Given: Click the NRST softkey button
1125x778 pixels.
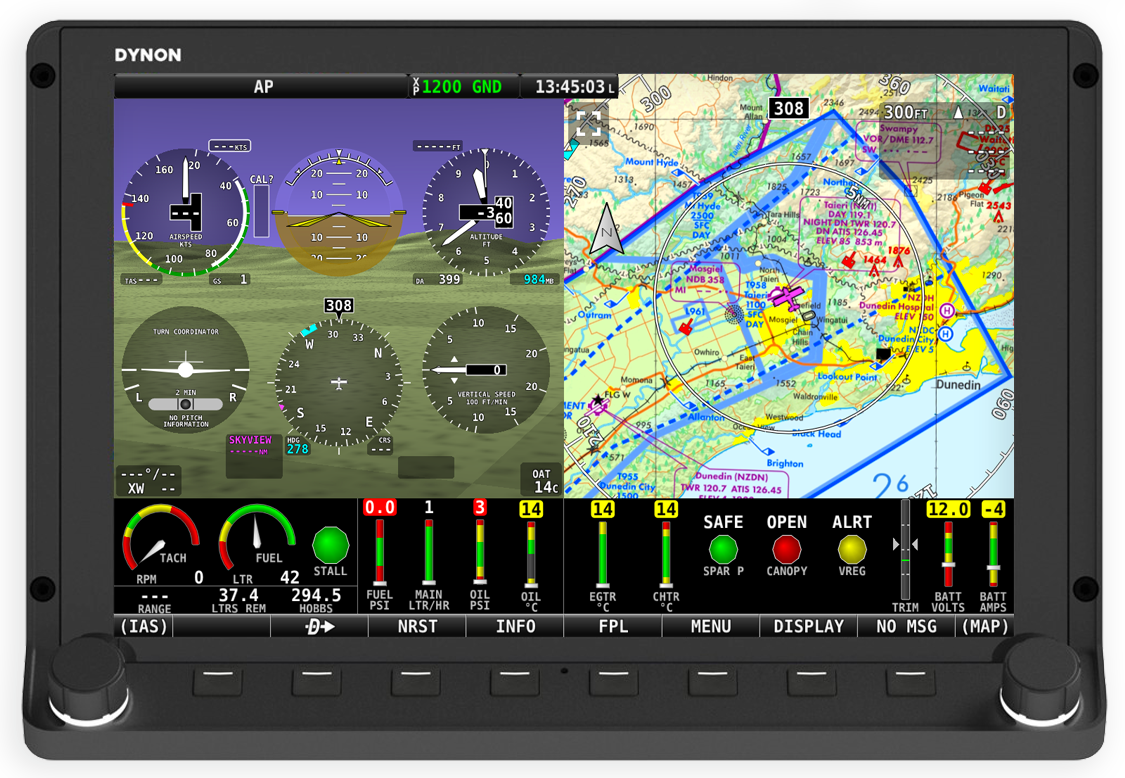Looking at the screenshot, I should 416,627.
